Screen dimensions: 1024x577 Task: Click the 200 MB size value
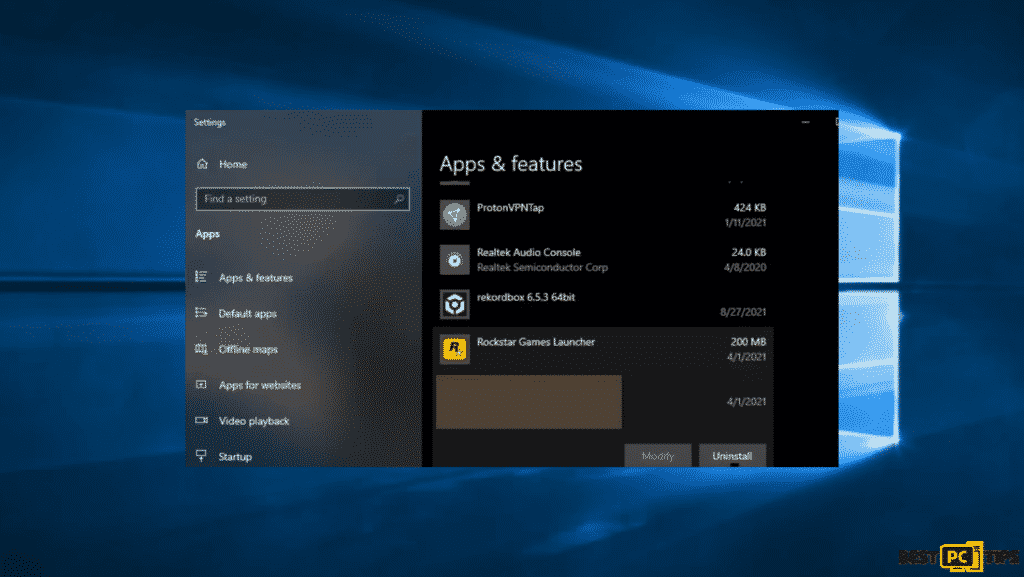click(748, 342)
